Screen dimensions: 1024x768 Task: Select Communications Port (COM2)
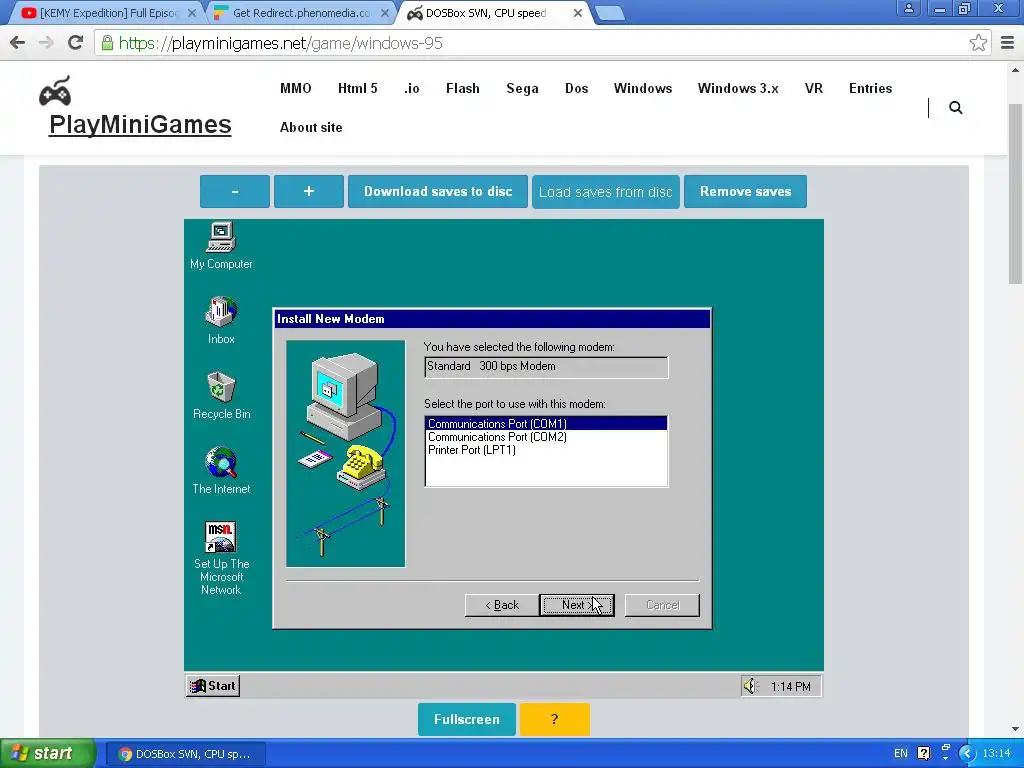546,437
